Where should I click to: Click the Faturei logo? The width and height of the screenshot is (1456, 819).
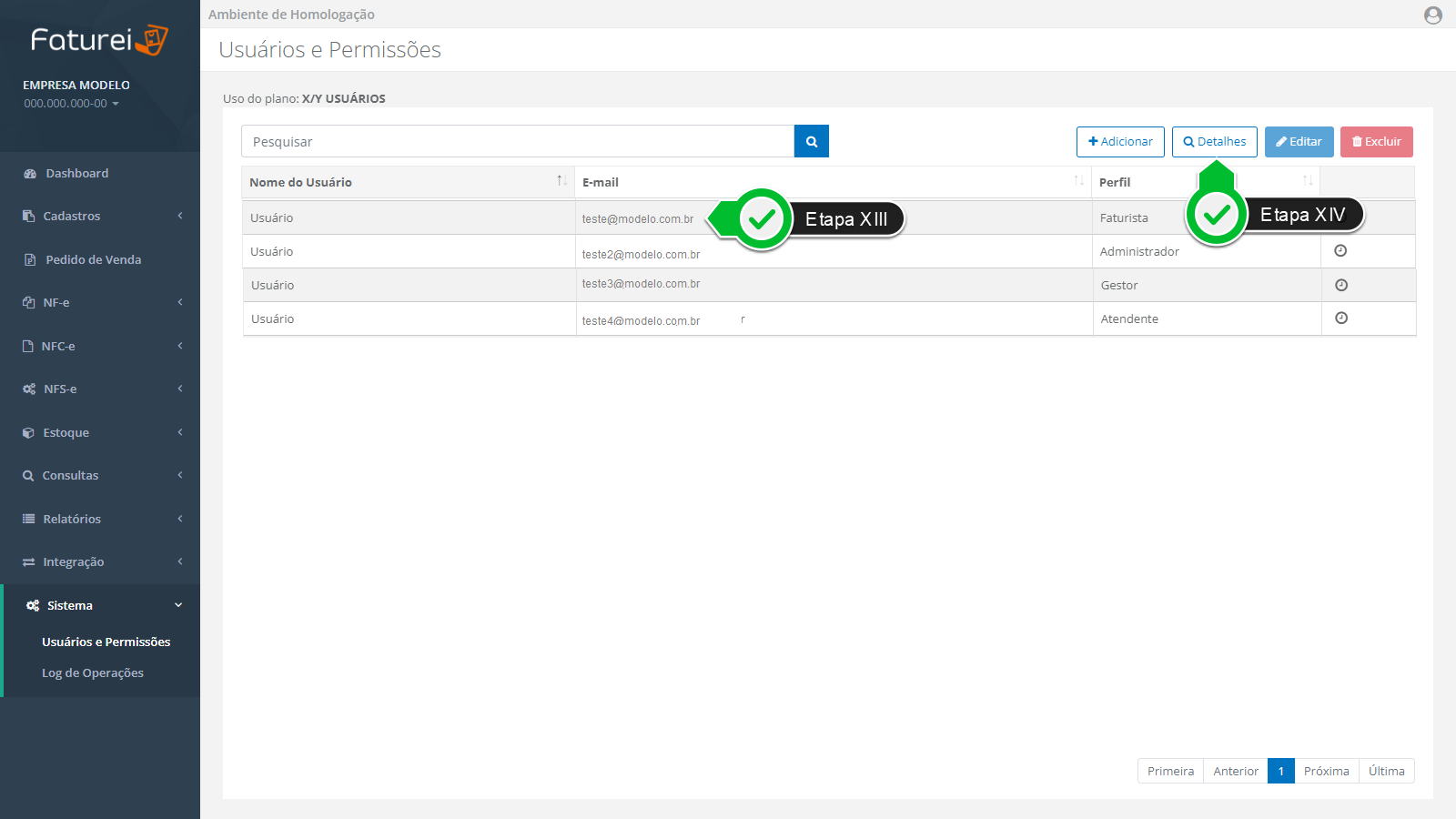click(99, 40)
